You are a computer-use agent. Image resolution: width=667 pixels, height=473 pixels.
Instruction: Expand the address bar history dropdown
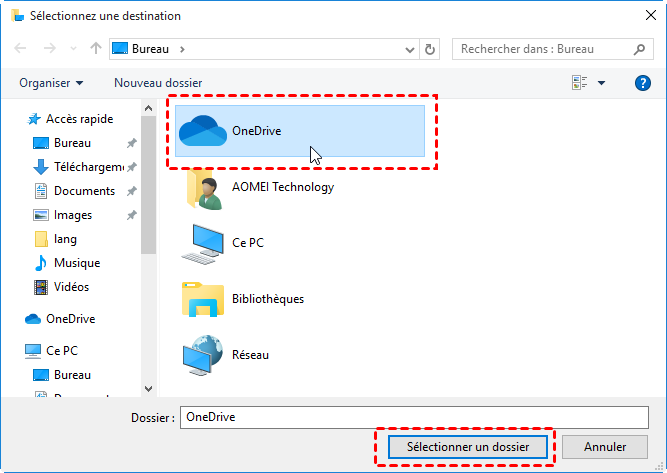click(410, 50)
